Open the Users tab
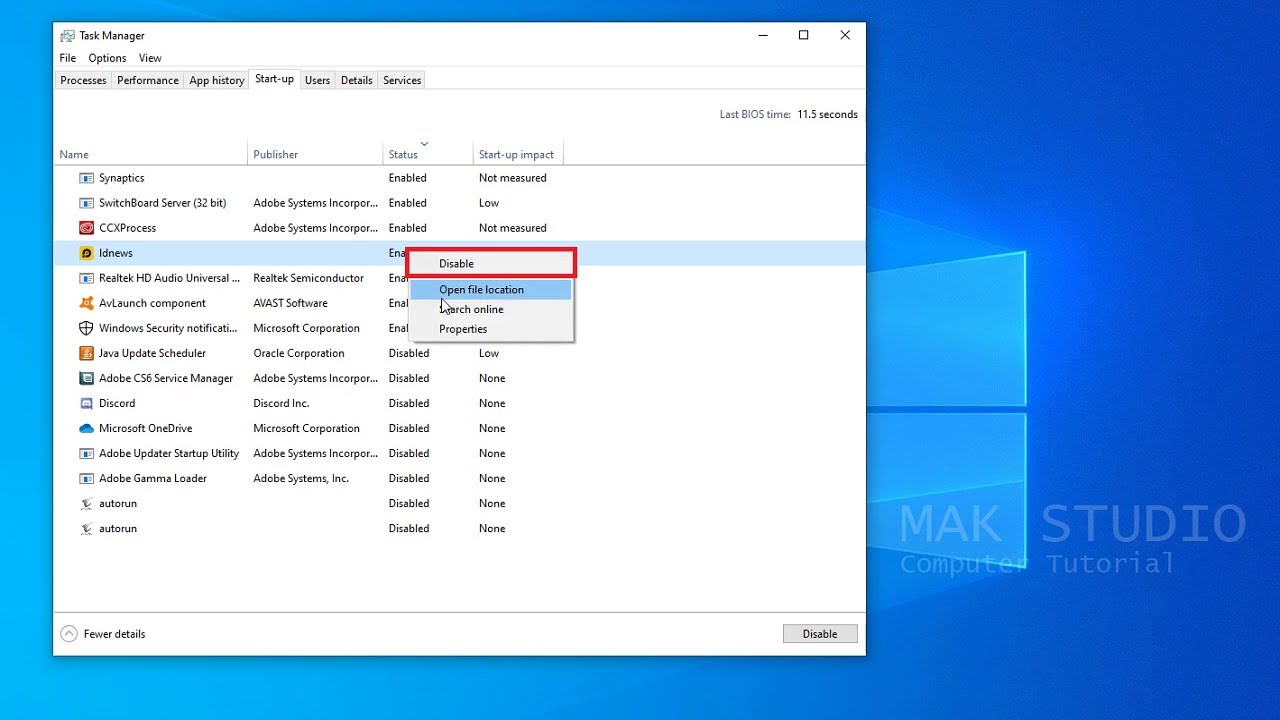Image resolution: width=1280 pixels, height=720 pixels. pyautogui.click(x=318, y=80)
